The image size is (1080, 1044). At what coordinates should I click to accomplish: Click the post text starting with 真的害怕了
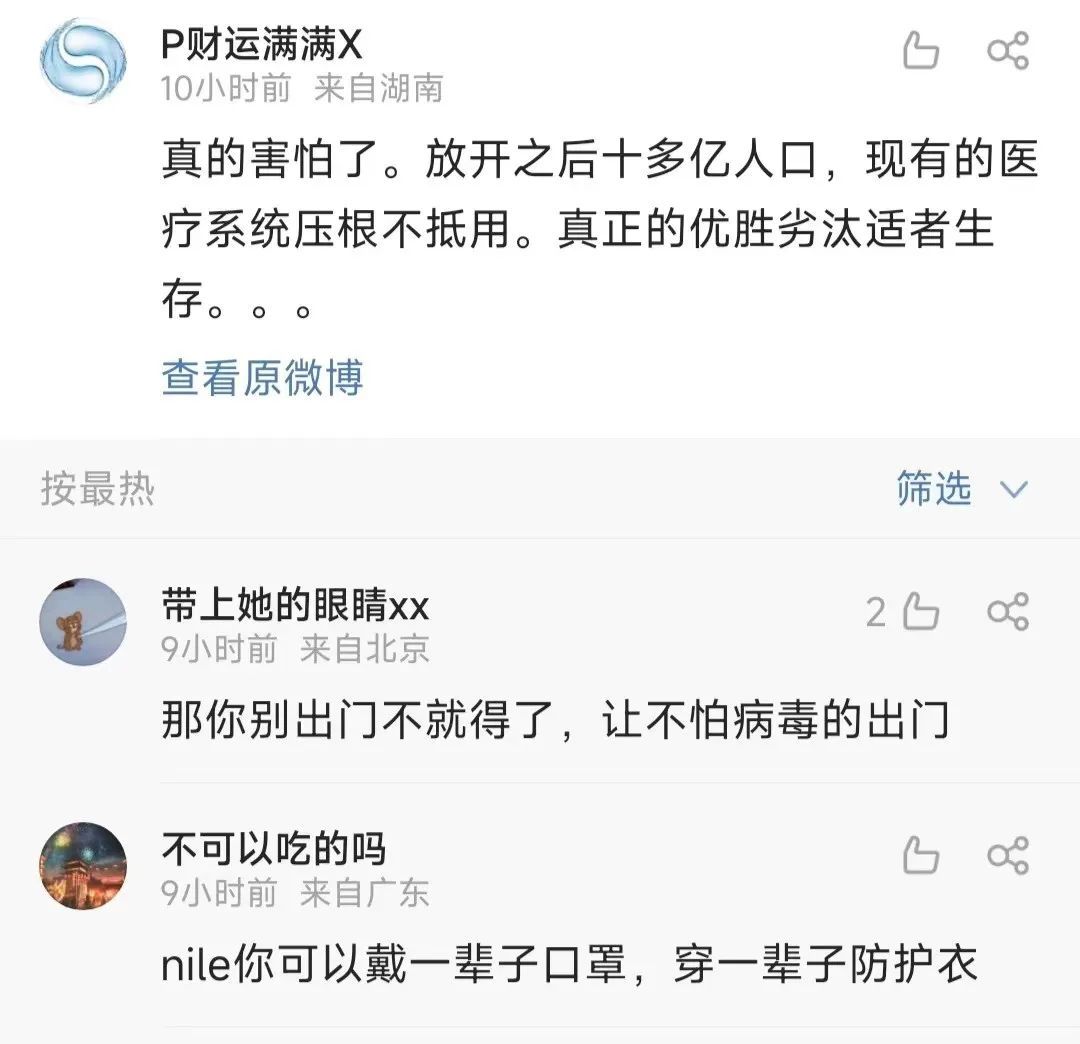pyautogui.click(x=598, y=230)
